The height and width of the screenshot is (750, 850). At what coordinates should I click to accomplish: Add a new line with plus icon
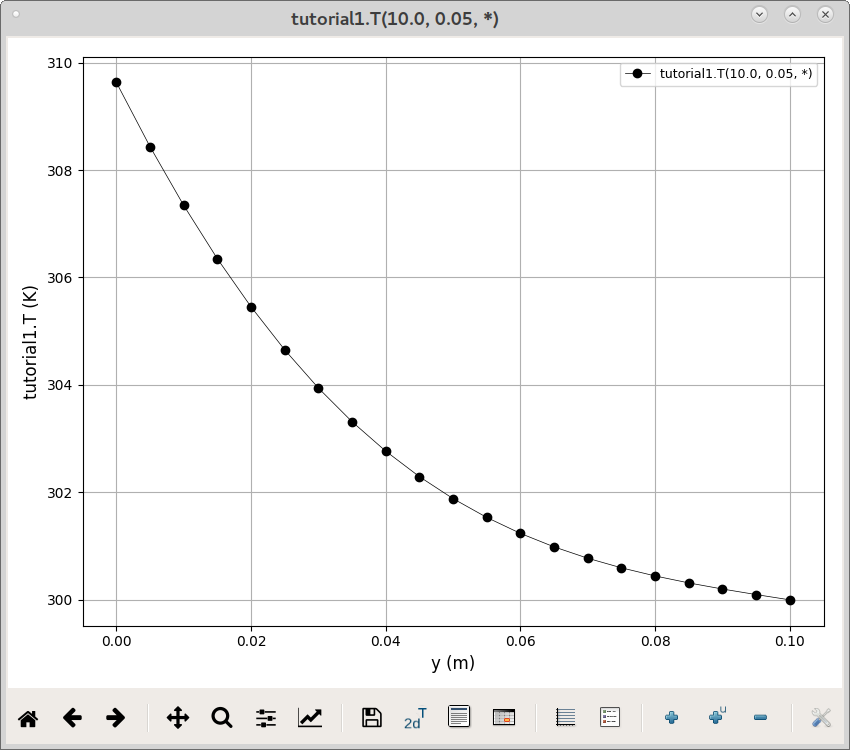click(672, 718)
